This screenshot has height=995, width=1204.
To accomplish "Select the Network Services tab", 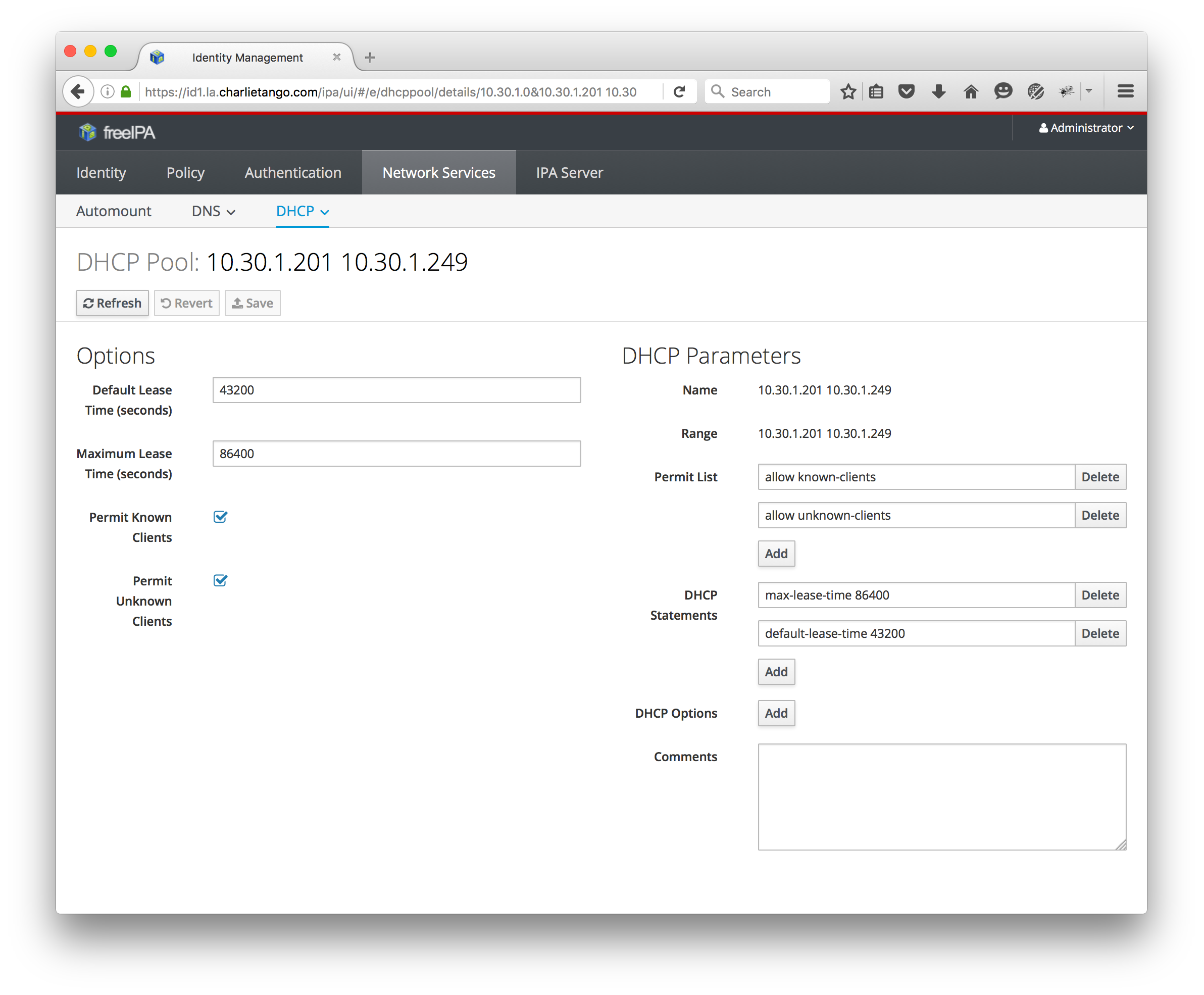I will (439, 173).
